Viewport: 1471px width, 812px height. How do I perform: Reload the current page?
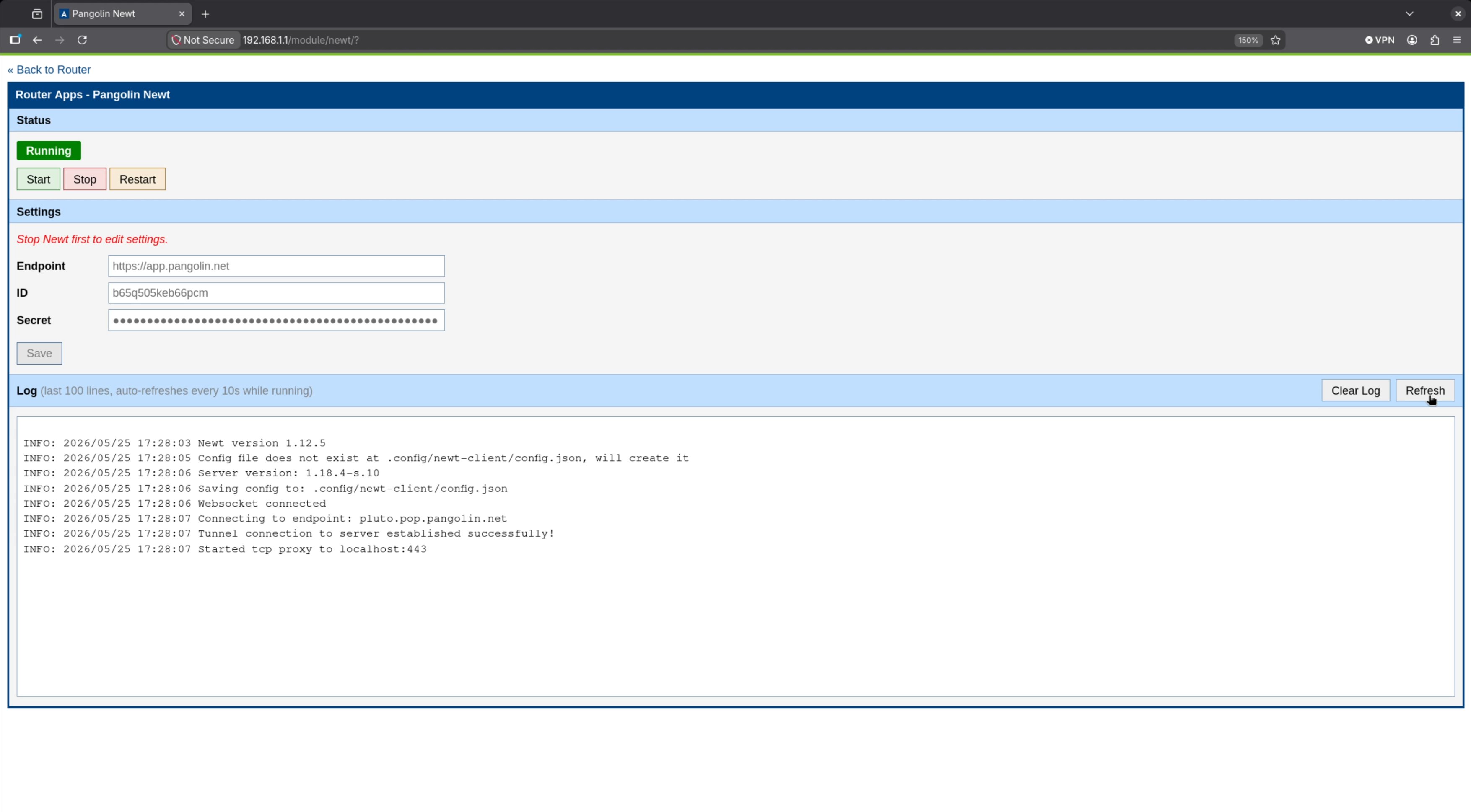[x=82, y=40]
